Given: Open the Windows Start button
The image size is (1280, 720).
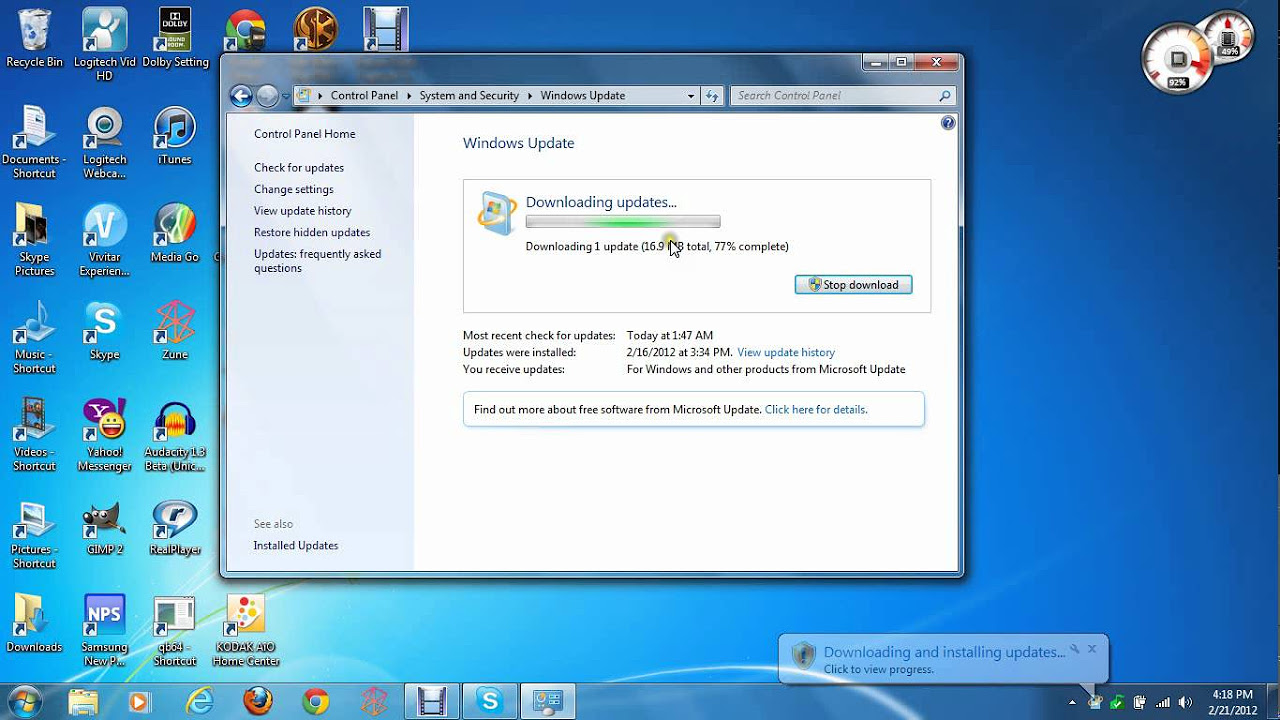Looking at the screenshot, I should tap(24, 702).
